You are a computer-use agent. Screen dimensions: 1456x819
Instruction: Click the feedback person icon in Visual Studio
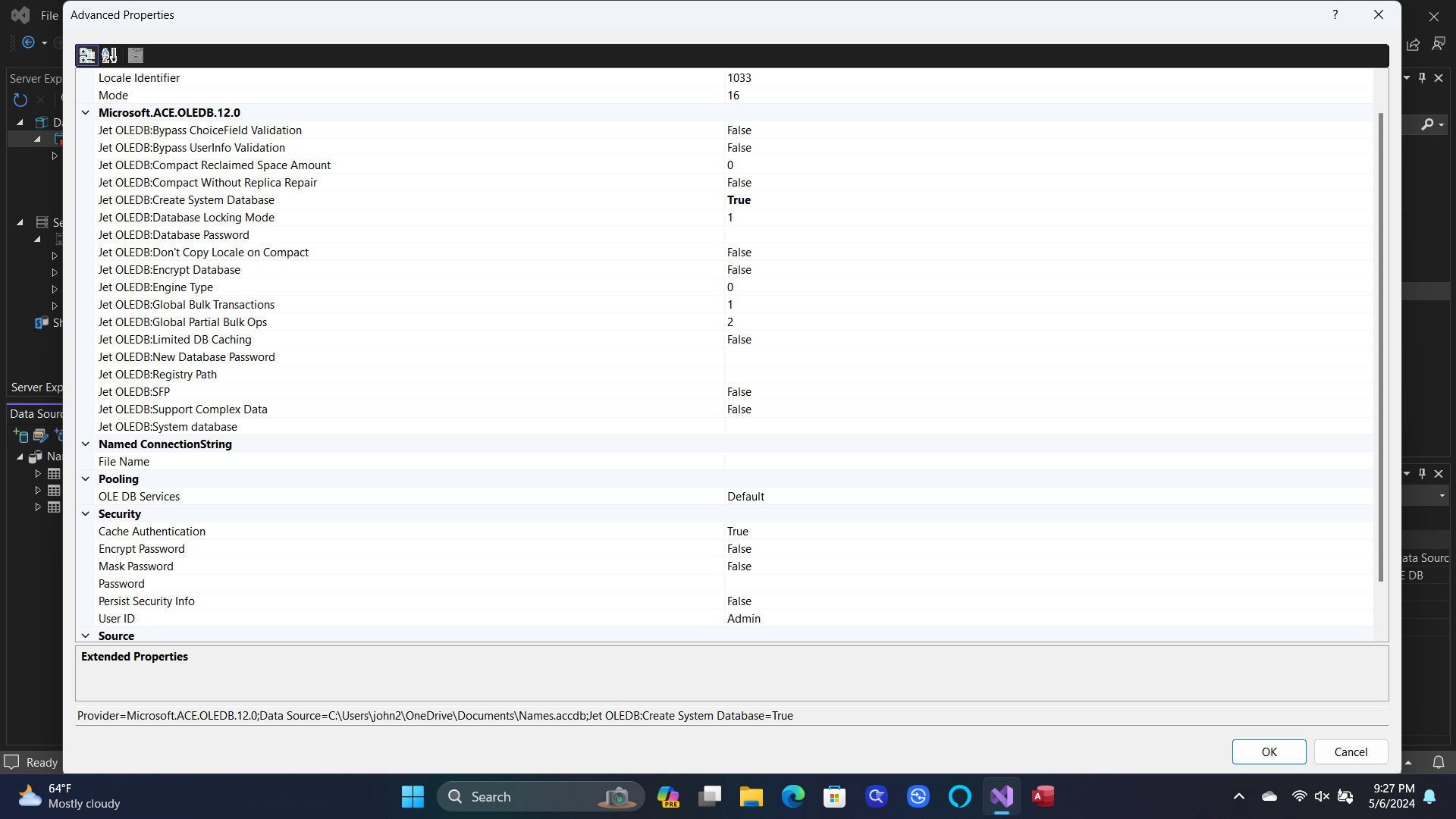point(1439,44)
